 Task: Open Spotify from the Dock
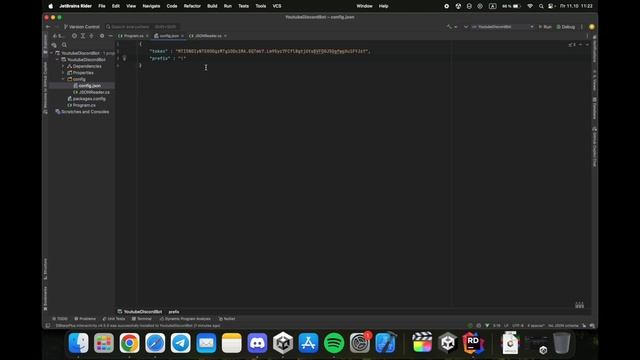(334, 343)
